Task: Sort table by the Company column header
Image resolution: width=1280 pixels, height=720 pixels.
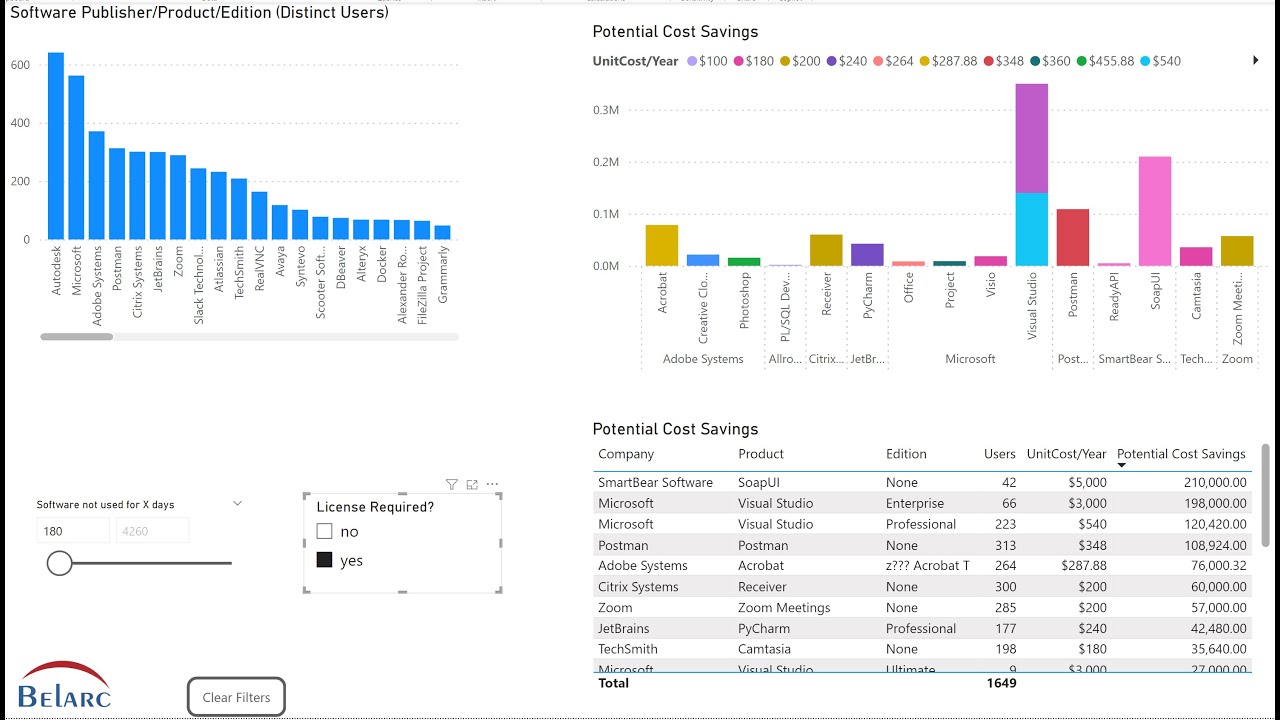Action: (626, 454)
